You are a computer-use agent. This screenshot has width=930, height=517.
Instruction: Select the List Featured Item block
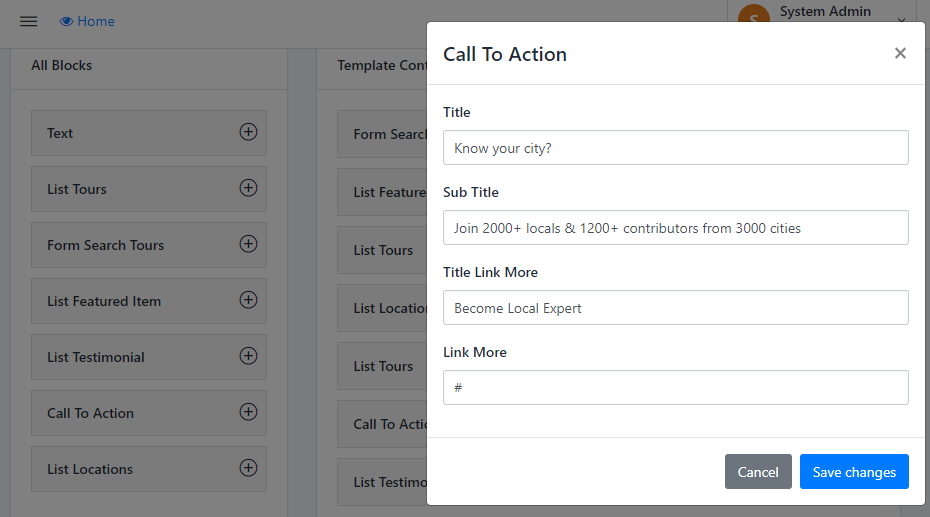(x=104, y=301)
